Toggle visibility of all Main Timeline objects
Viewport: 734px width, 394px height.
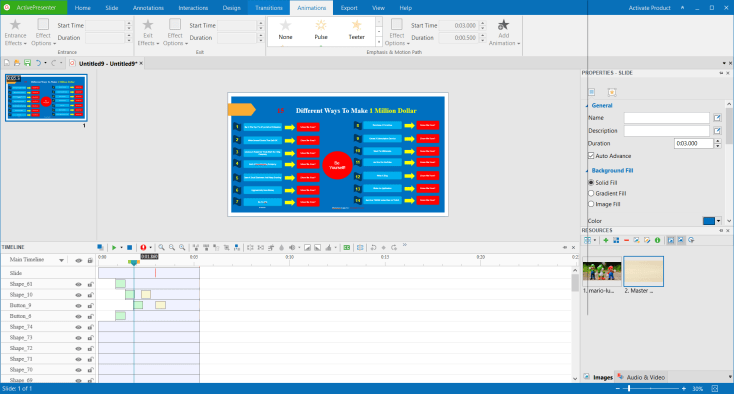pyautogui.click(x=78, y=260)
